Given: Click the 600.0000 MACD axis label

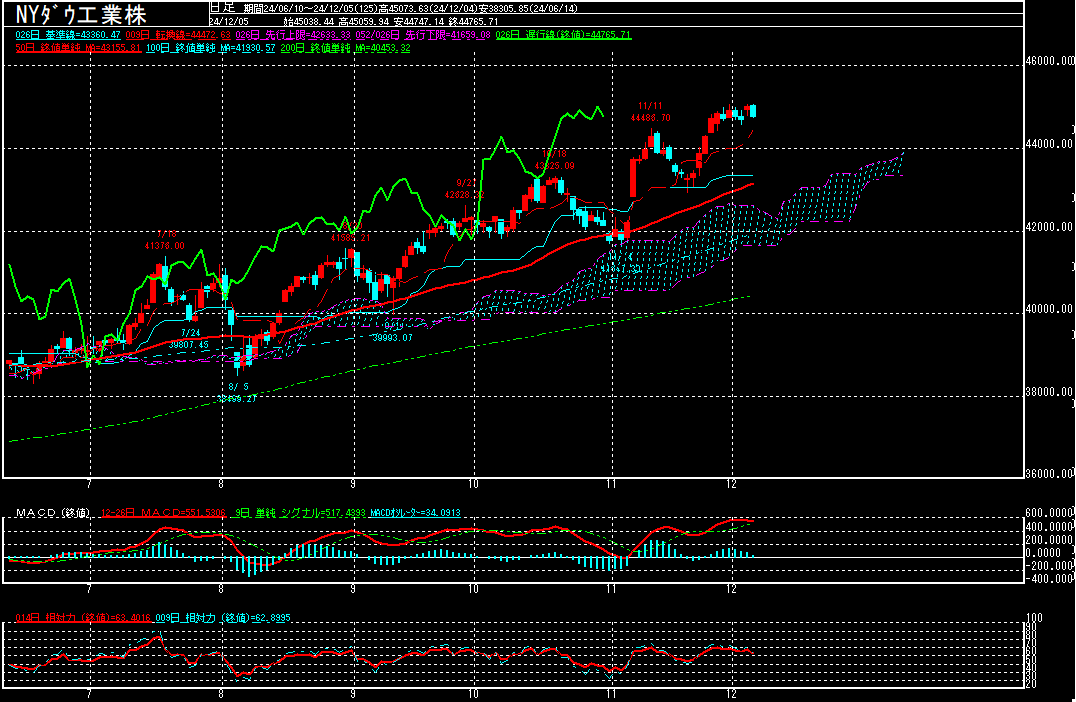Looking at the screenshot, I should coord(1050,513).
